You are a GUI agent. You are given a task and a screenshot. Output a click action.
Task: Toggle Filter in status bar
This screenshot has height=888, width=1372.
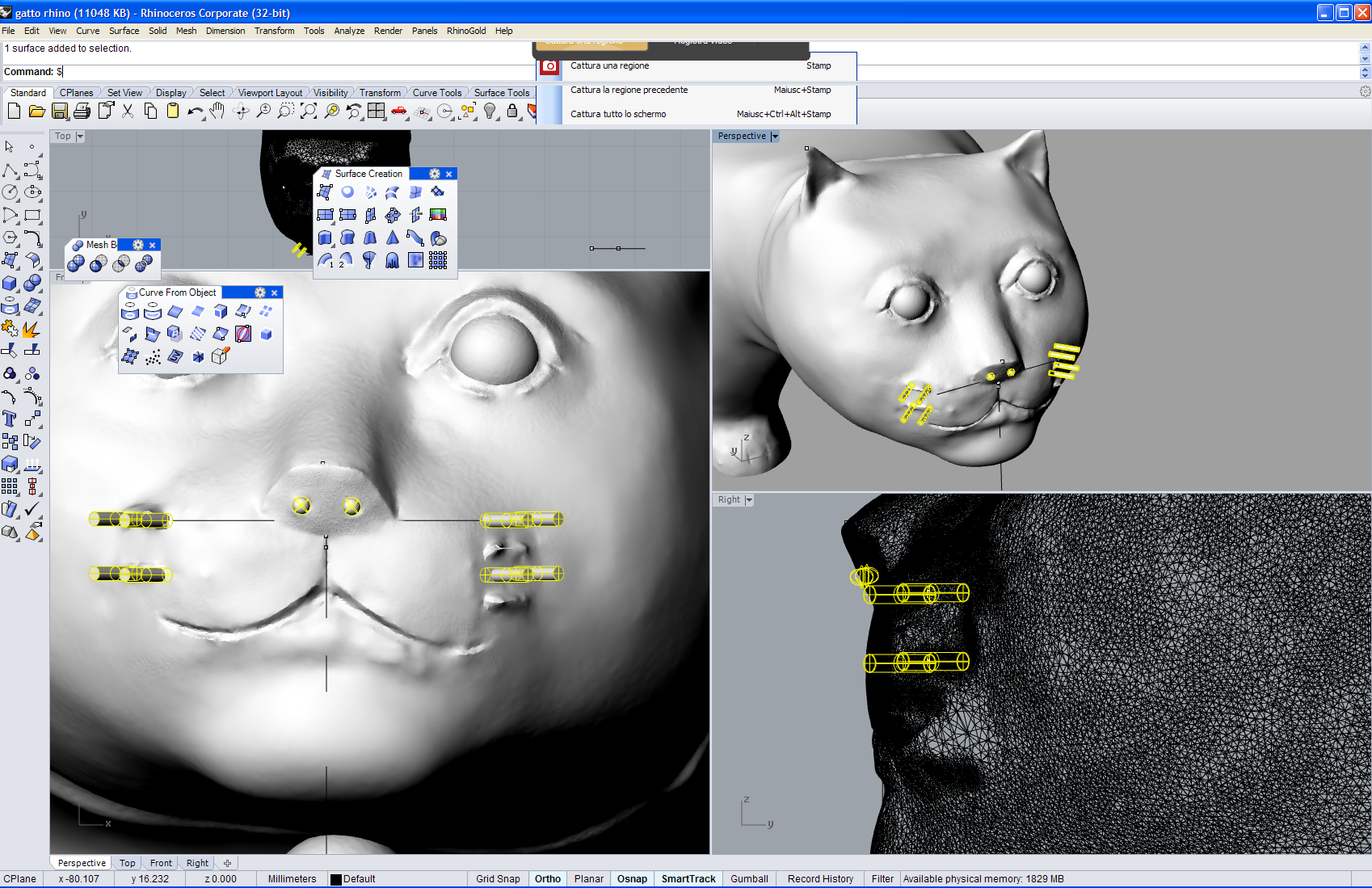tap(882, 879)
